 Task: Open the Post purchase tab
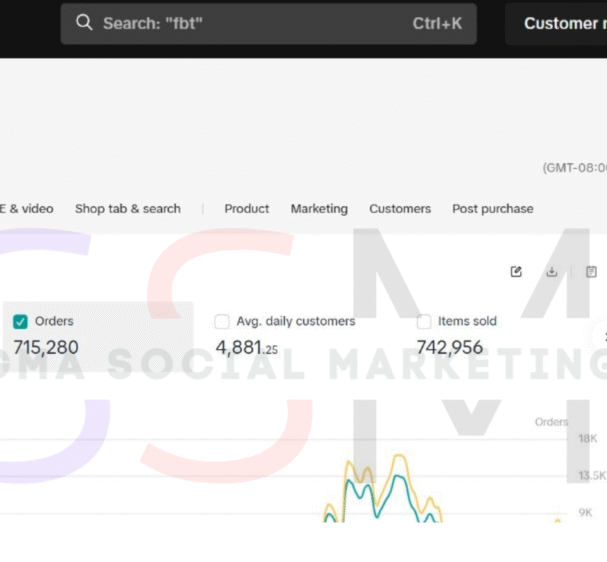point(492,209)
